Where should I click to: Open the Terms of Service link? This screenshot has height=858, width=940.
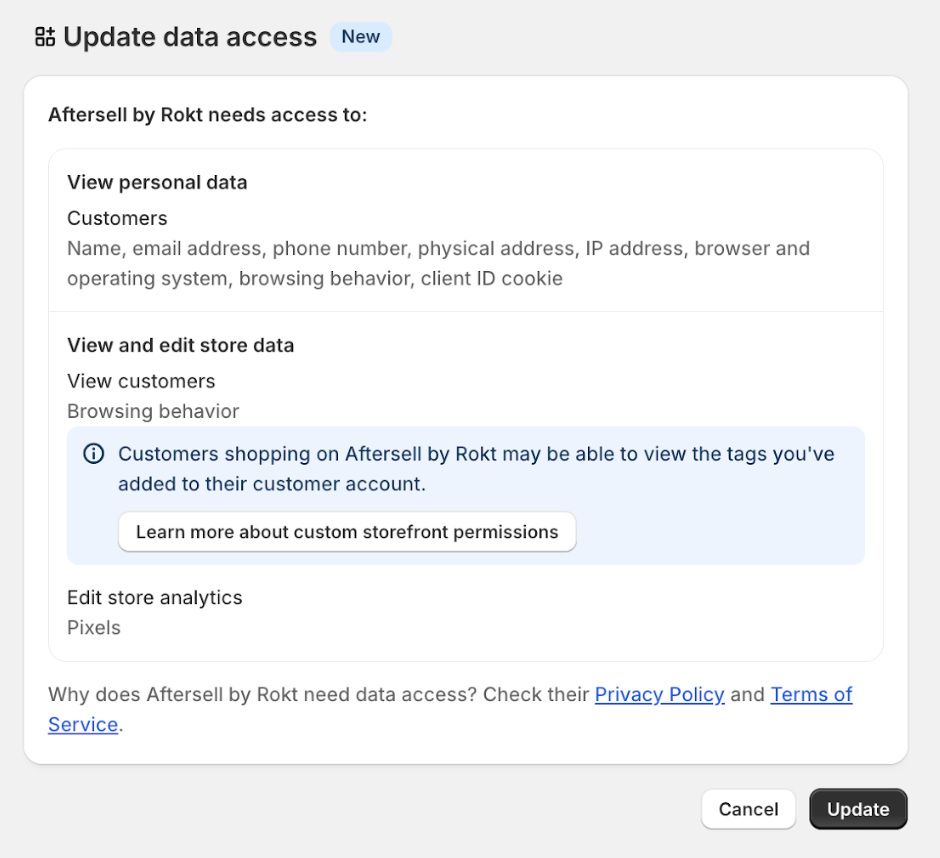(811, 694)
